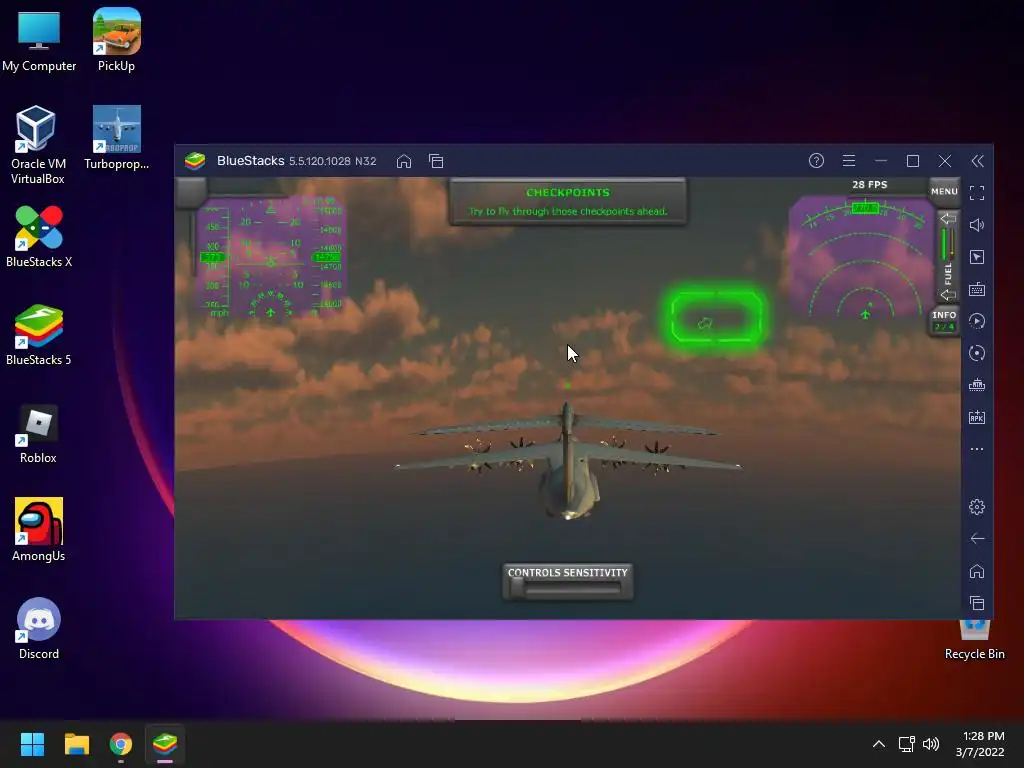This screenshot has height=768, width=1024.
Task: Select My Computer desktop icon
Action: 39,40
